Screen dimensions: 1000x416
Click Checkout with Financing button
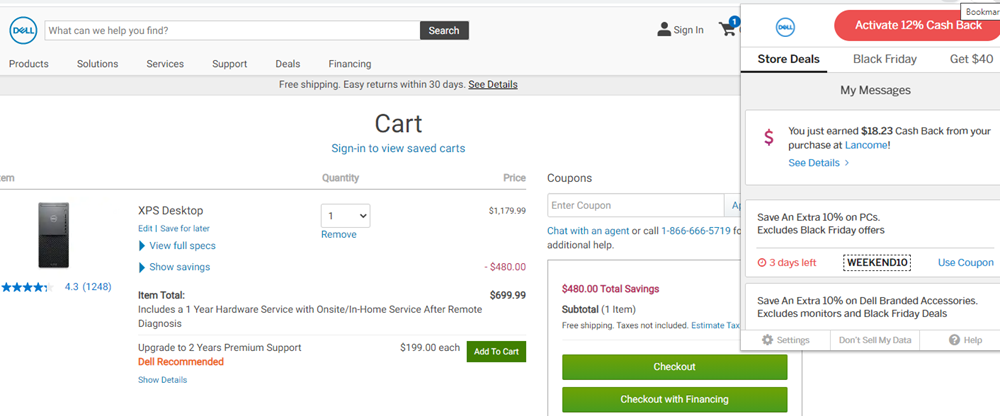click(x=674, y=399)
